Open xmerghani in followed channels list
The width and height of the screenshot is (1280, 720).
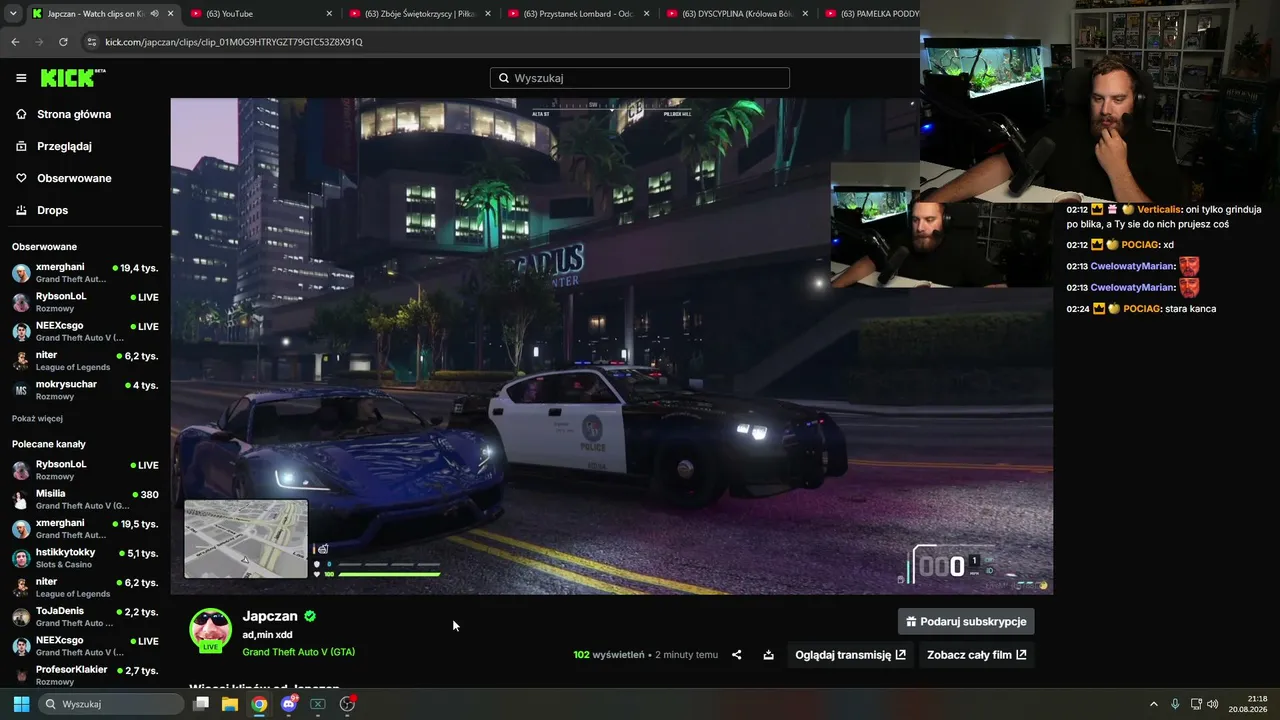tap(85, 273)
